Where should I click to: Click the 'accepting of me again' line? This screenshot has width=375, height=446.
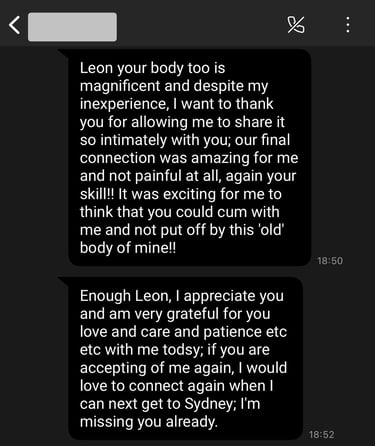click(183, 368)
